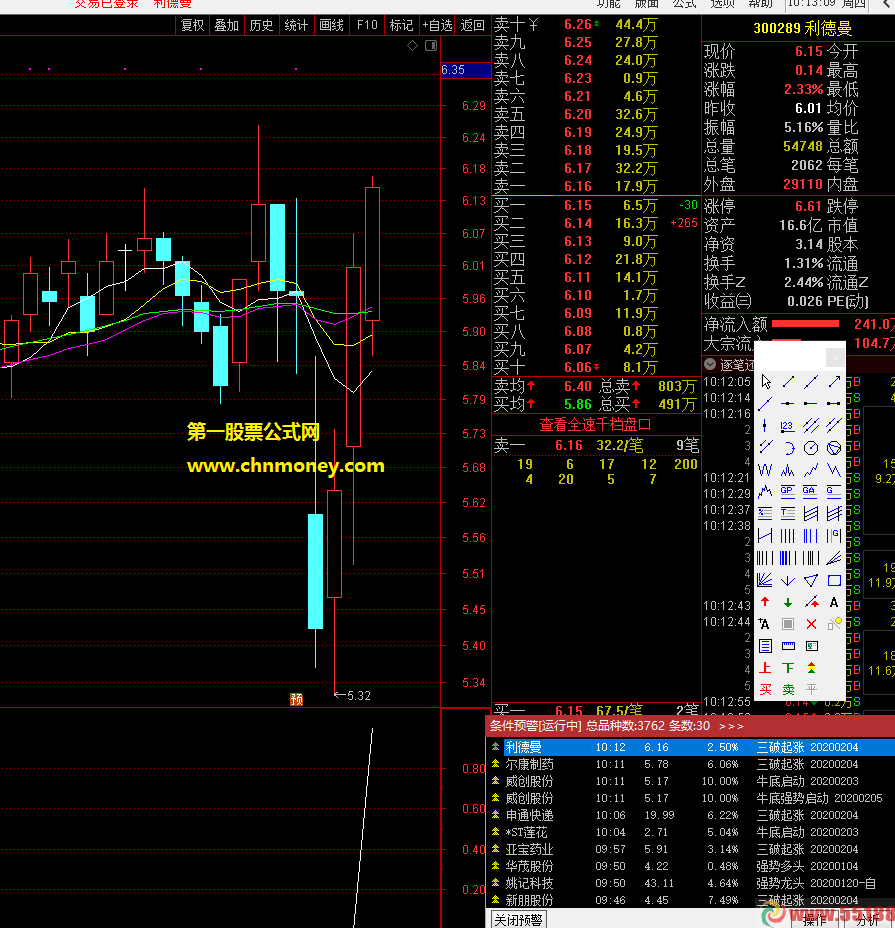895x928 pixels.
Task: Choose the T lines tool
Action: tap(788, 513)
